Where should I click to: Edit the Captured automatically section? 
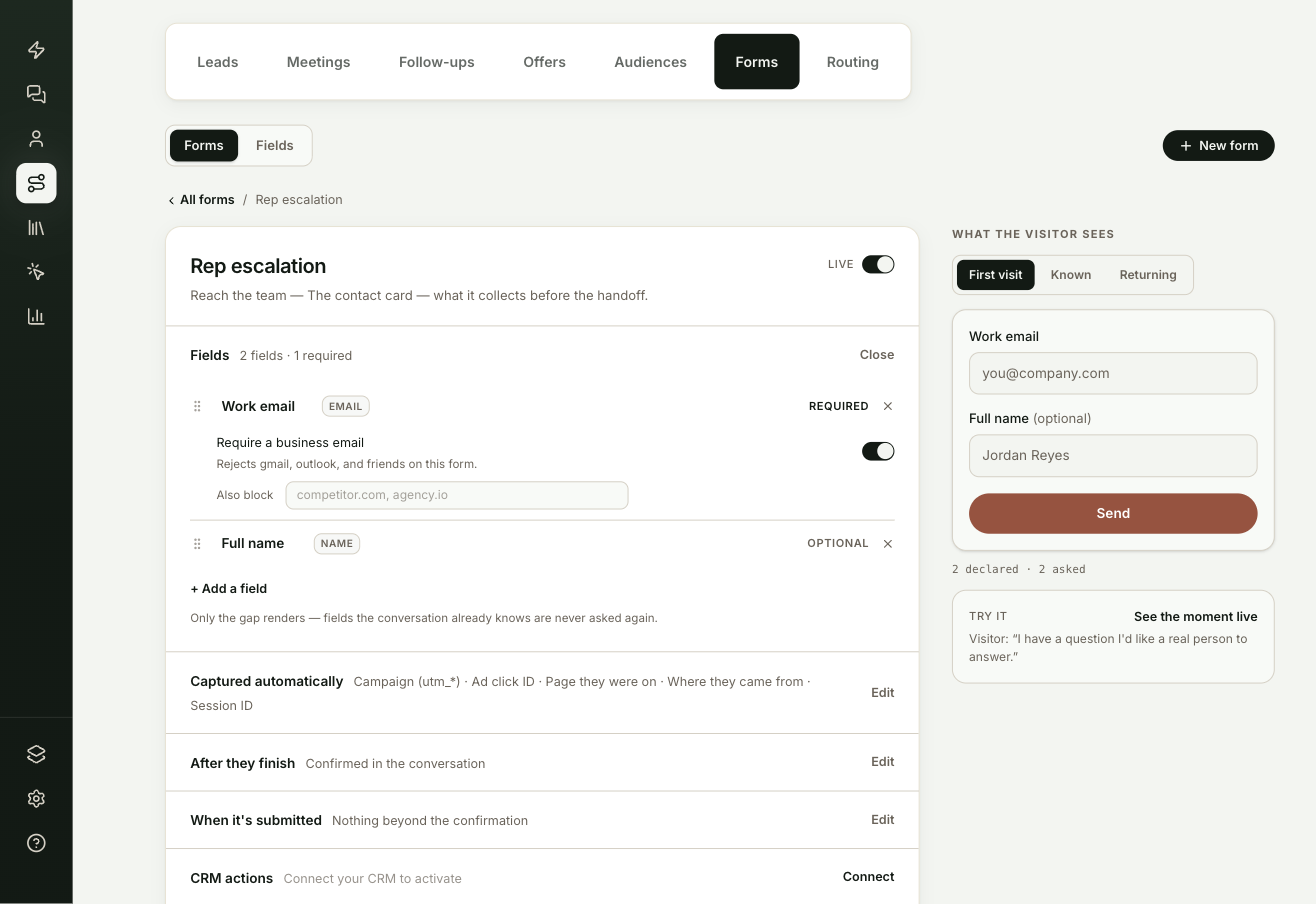[883, 693]
